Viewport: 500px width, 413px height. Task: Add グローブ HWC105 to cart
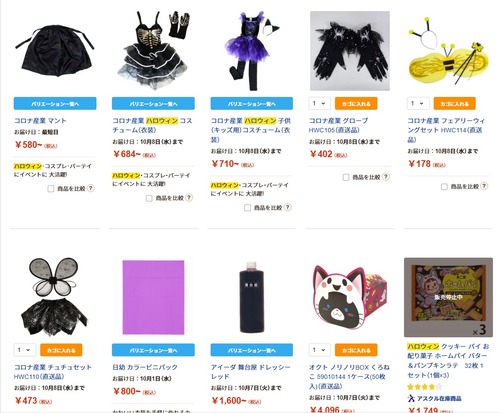pos(356,103)
